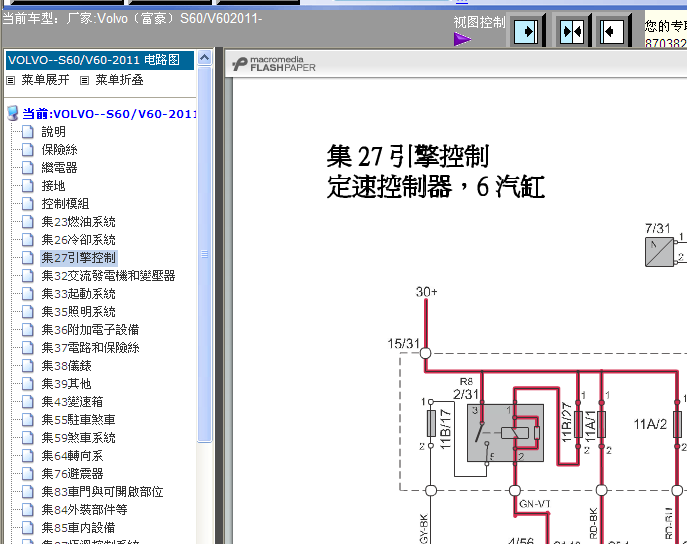
Task: Click the page icon beside 接地
Action: click(x=28, y=185)
